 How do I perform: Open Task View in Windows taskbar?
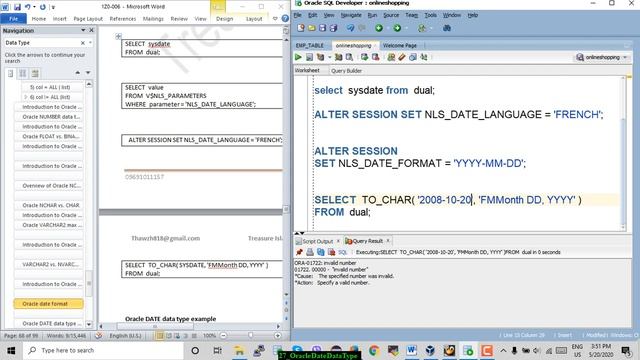(x=217, y=351)
